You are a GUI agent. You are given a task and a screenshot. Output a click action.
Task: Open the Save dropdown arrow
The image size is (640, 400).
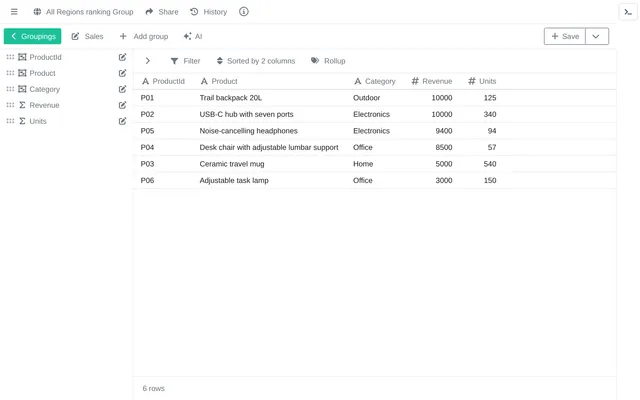597,36
